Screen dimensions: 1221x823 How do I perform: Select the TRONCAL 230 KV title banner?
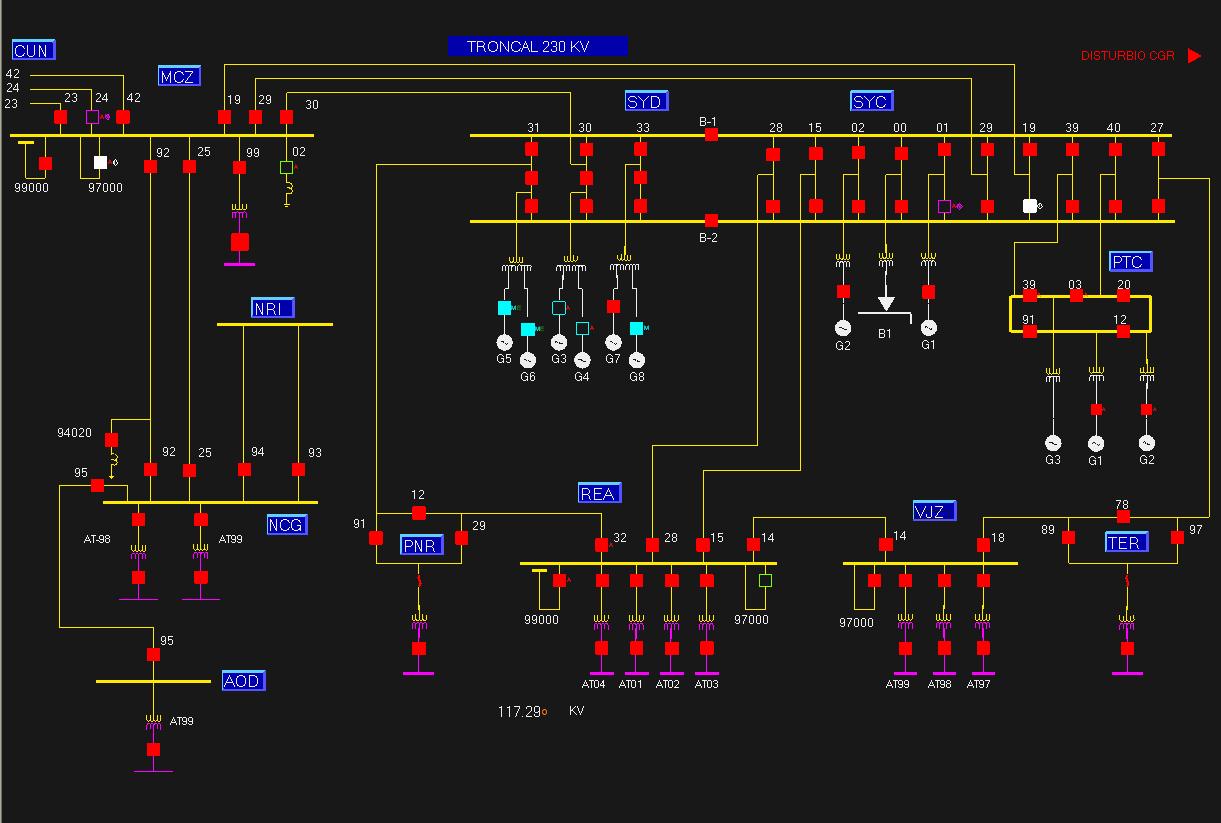(538, 46)
